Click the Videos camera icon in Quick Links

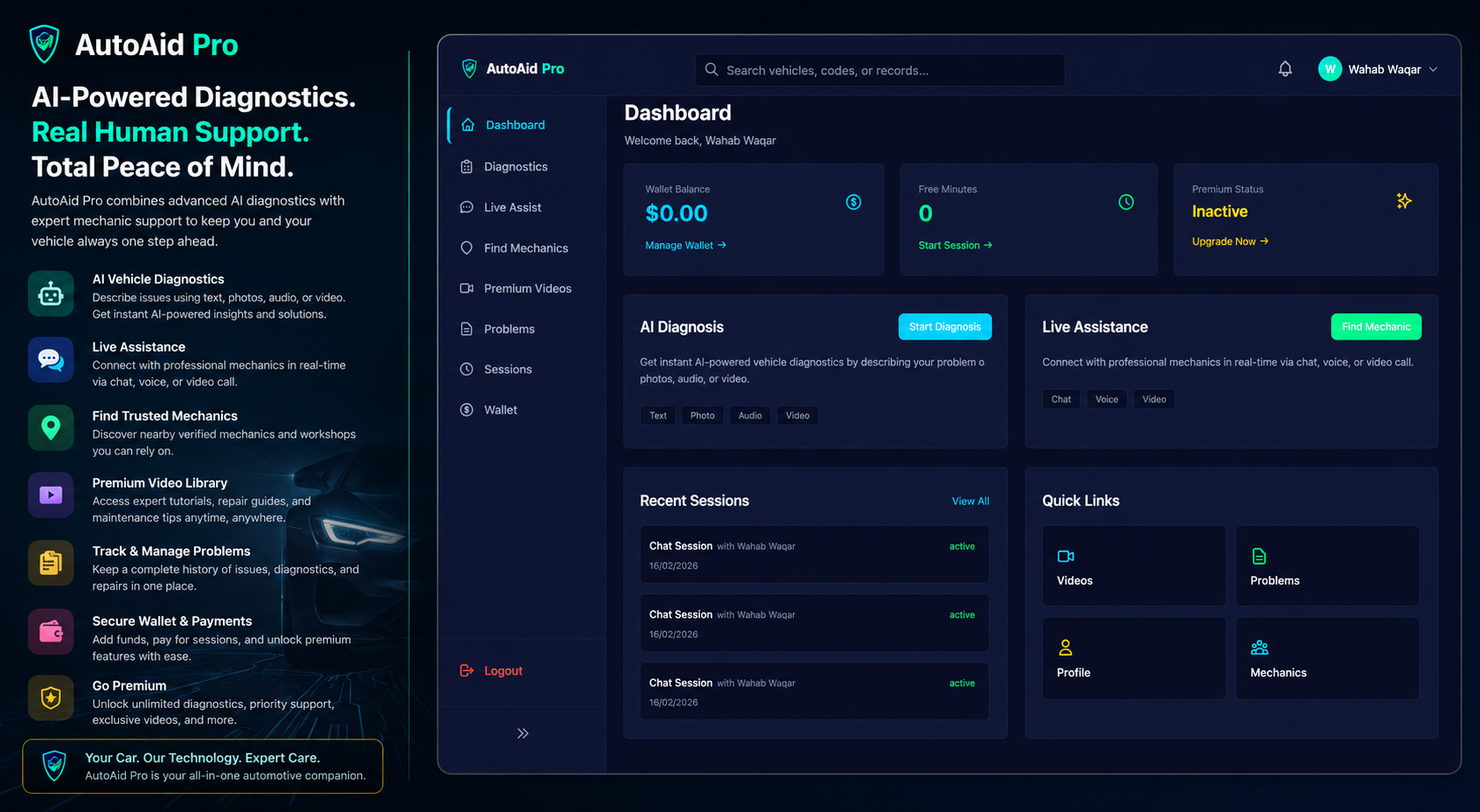point(1066,556)
